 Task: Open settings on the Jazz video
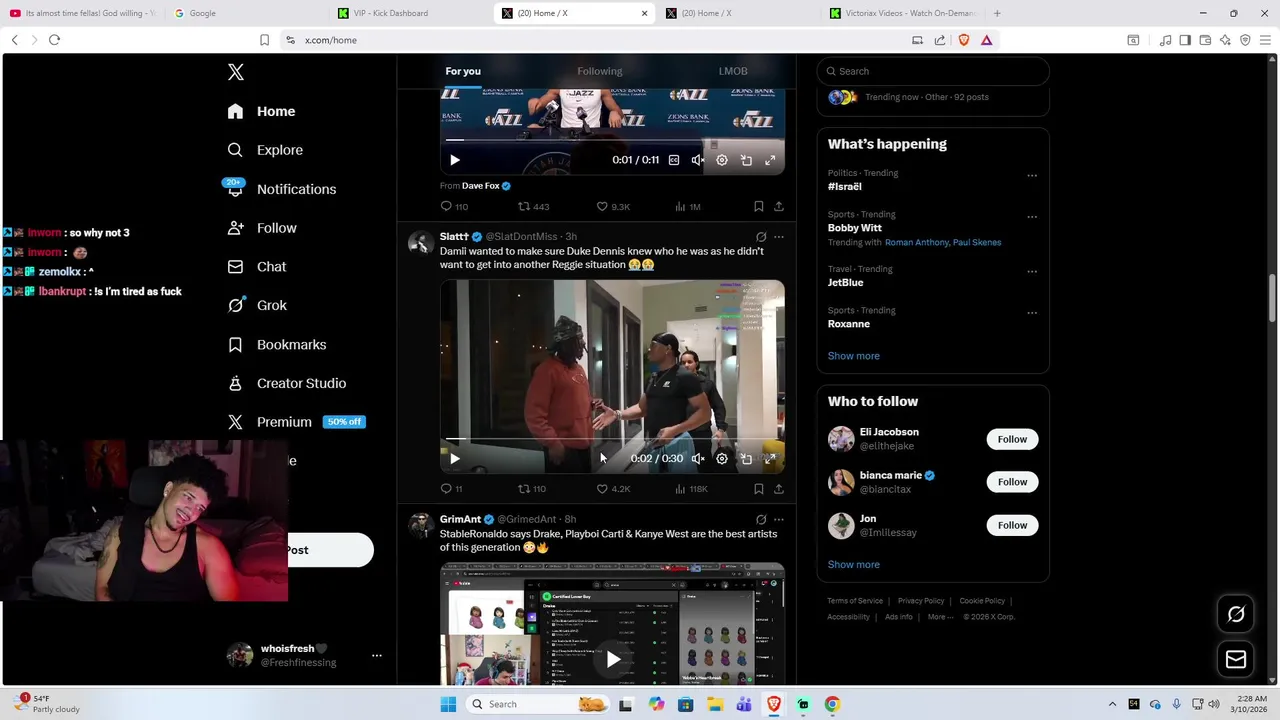[x=722, y=160]
